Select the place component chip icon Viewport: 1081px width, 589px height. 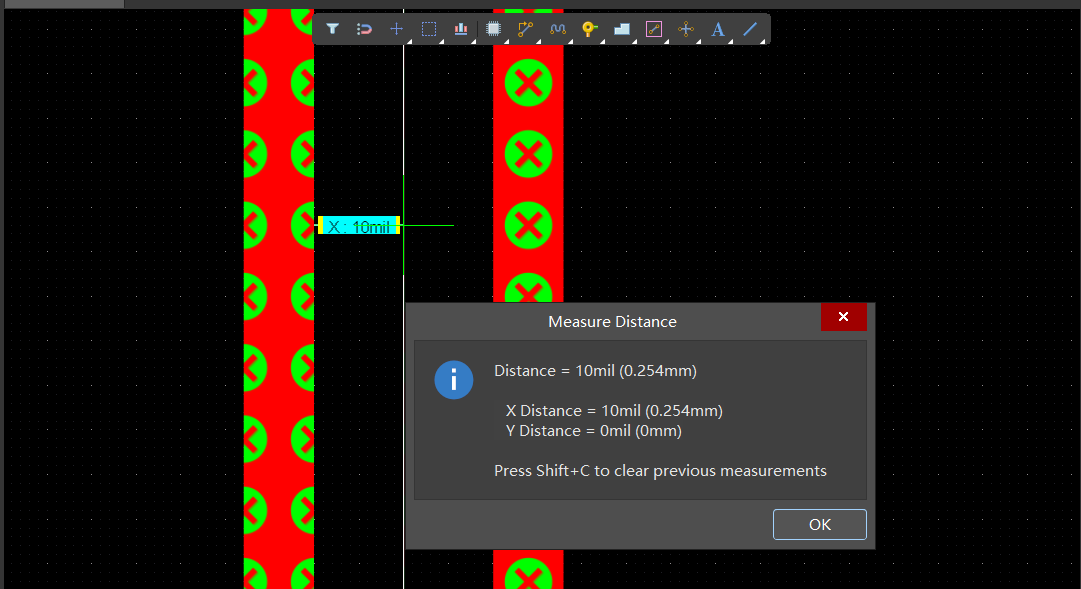tap(493, 29)
